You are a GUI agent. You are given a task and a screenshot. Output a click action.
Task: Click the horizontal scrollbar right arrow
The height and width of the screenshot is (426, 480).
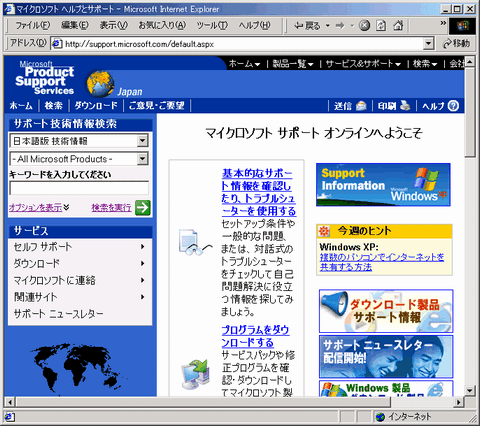click(x=459, y=402)
